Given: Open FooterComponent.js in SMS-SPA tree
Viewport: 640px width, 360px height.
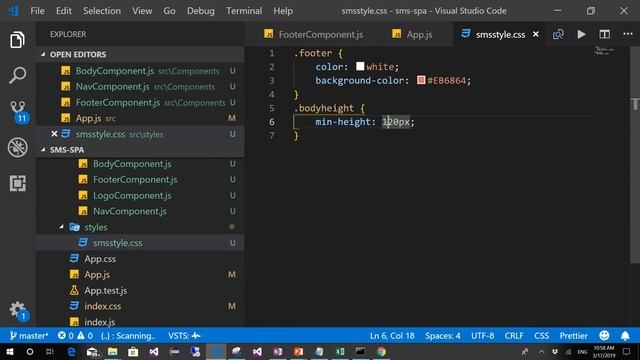Looking at the screenshot, I should click(x=140, y=180).
